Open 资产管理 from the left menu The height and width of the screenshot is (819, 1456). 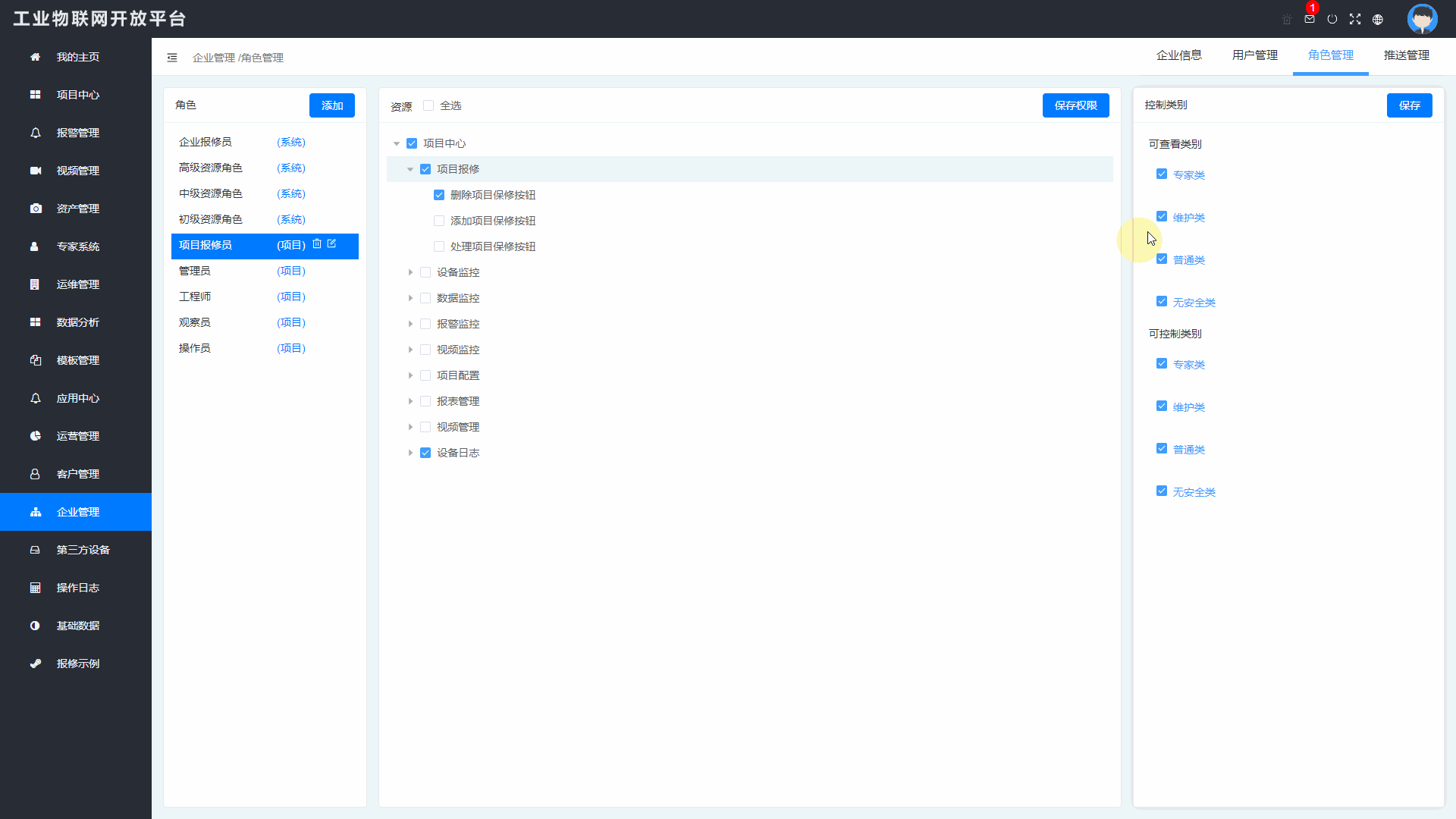pos(77,209)
